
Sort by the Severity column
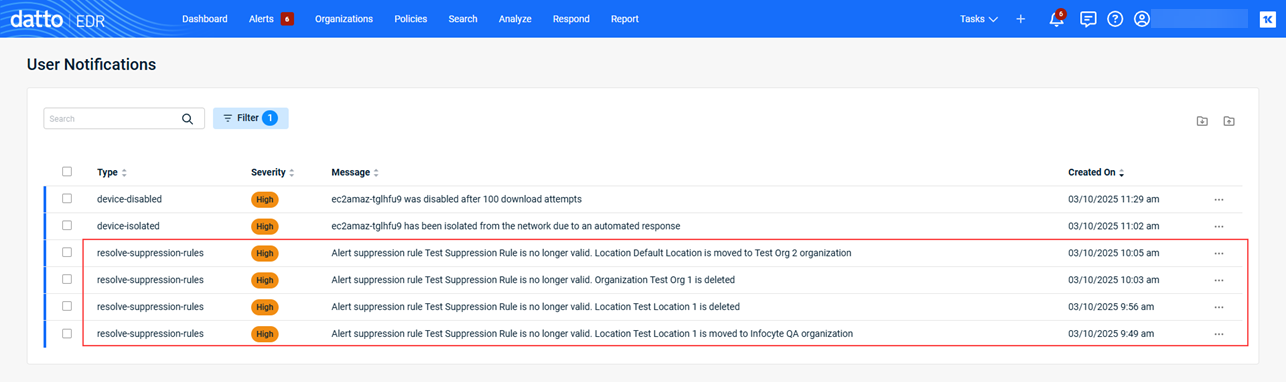(x=272, y=173)
